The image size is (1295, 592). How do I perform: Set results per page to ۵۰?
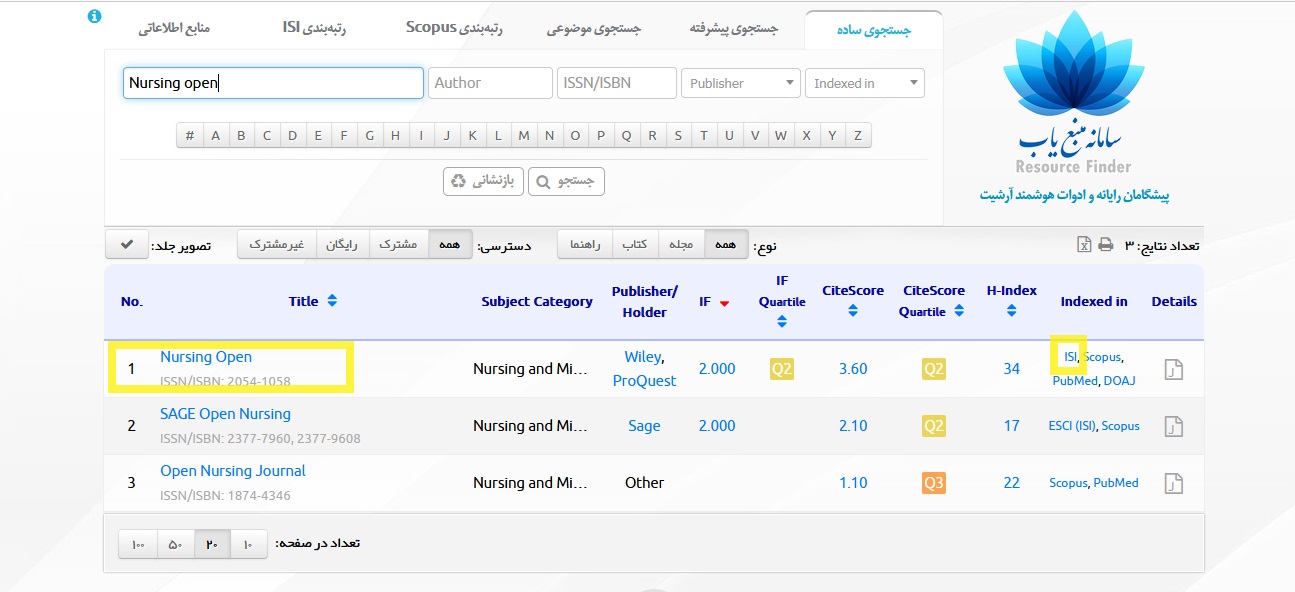point(175,544)
